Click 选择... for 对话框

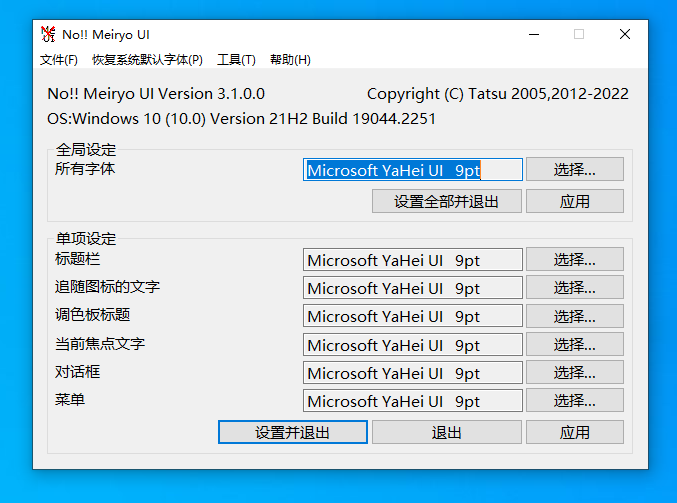click(575, 372)
